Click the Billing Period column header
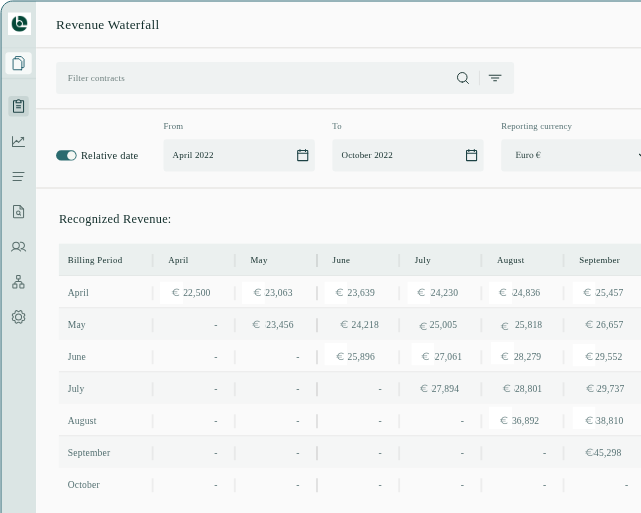 pos(95,260)
